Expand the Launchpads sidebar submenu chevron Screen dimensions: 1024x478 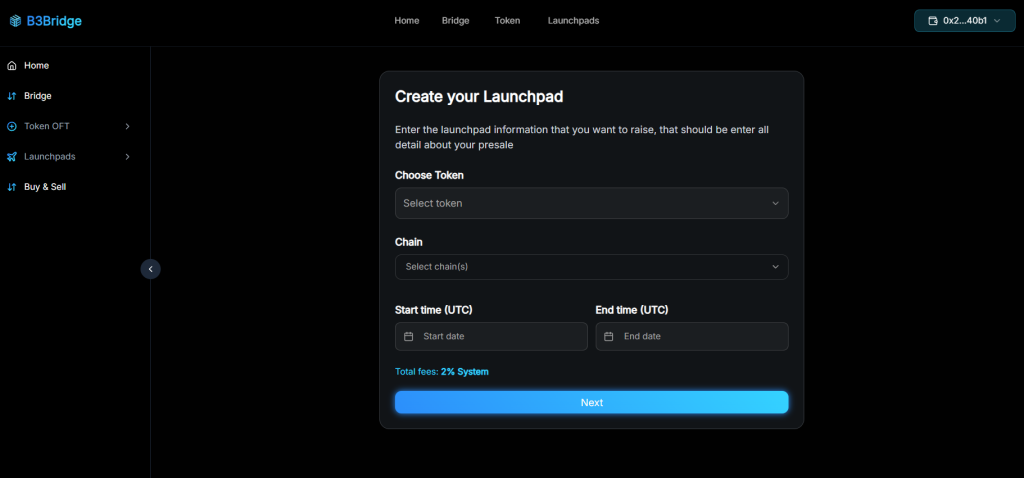point(127,157)
